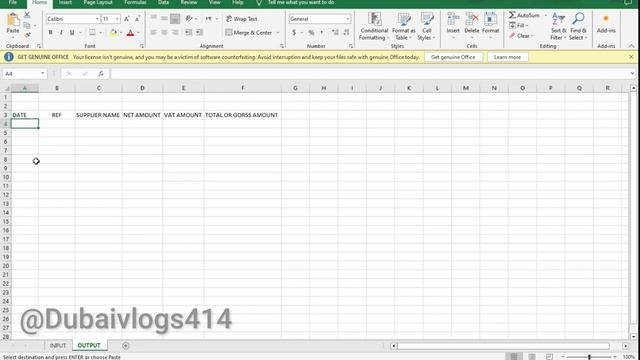Viewport: 640px width, 360px height.
Task: Open the Fill dropdown in Editing
Action: click(518, 25)
